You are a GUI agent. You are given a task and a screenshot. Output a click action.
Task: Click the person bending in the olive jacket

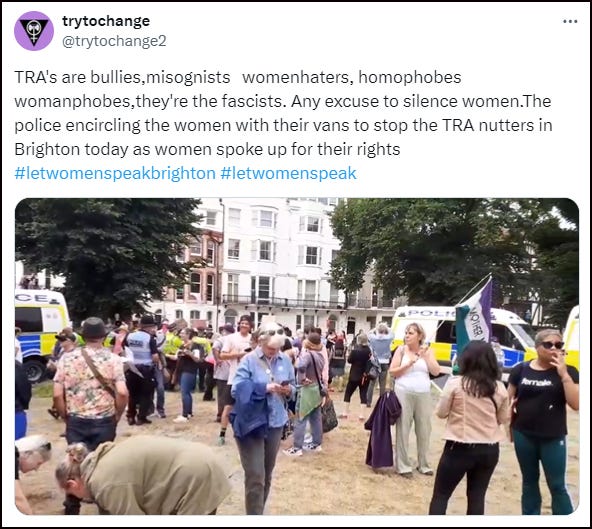click(x=145, y=475)
